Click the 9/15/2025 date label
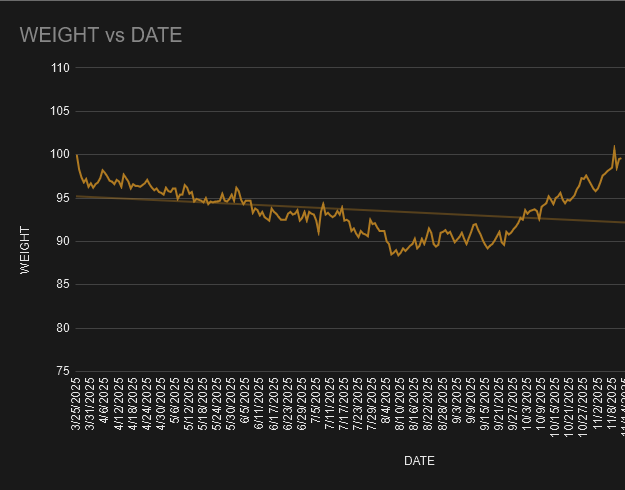This screenshot has width=625, height=490. (485, 404)
